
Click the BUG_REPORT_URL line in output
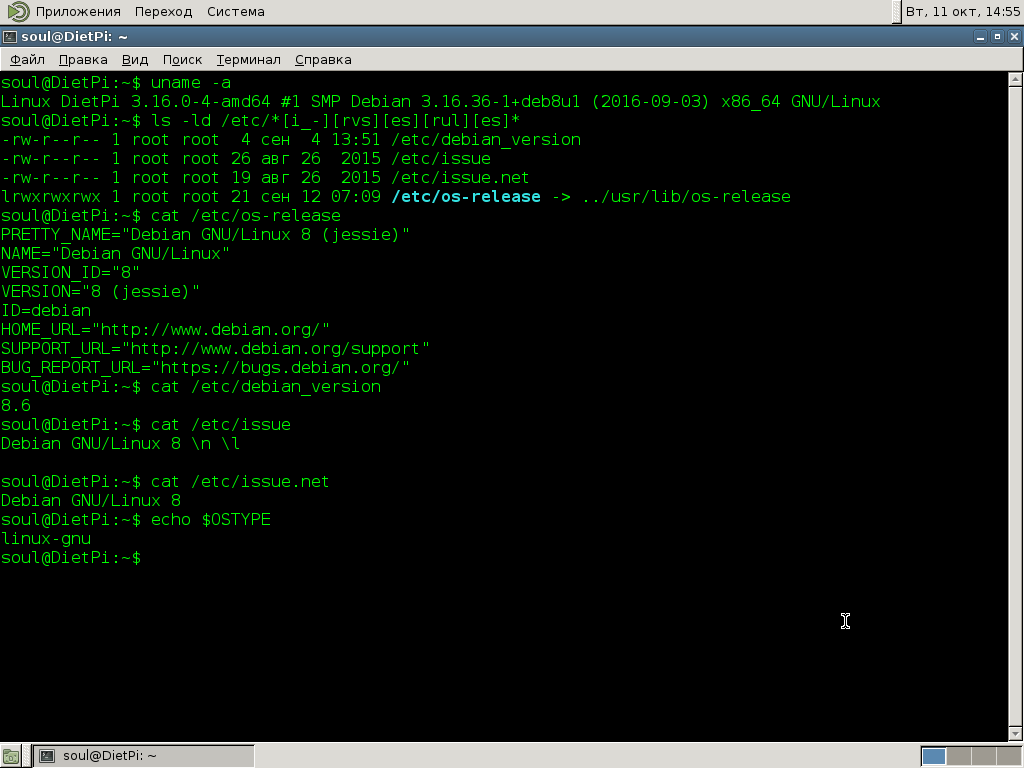[x=205, y=368]
